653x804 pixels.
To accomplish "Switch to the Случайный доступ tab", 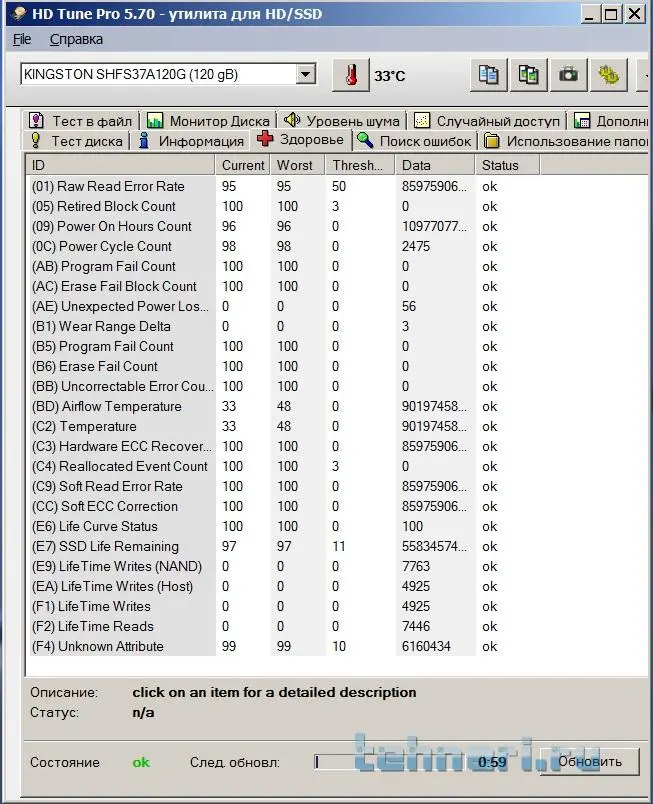I will pyautogui.click(x=487, y=120).
